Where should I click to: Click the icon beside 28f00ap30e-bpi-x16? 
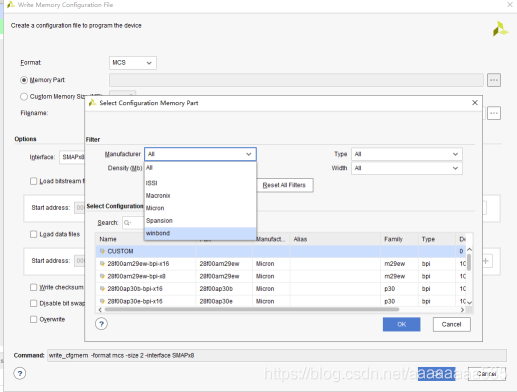[x=102, y=301]
